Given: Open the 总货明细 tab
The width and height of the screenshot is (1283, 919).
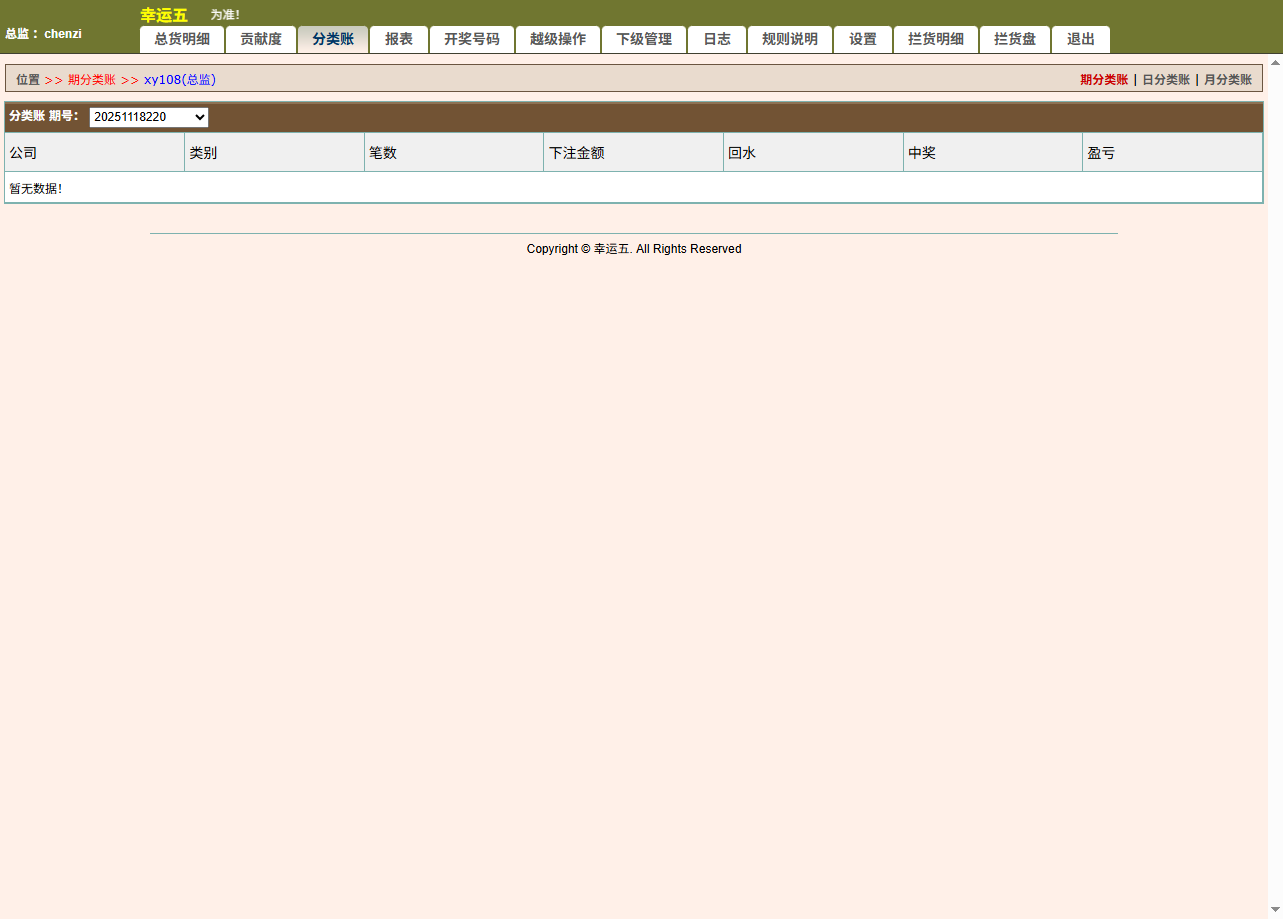Looking at the screenshot, I should 182,40.
